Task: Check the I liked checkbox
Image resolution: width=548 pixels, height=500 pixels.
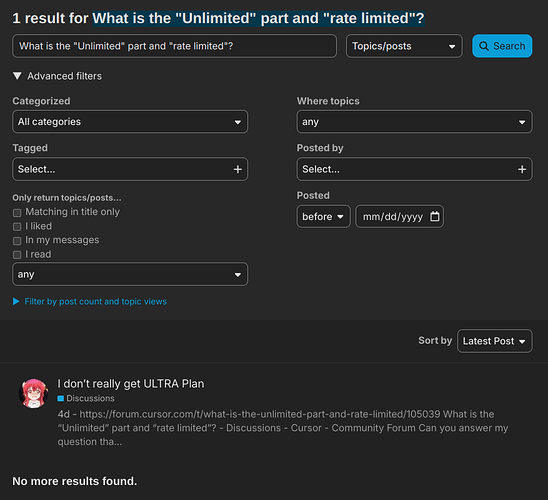Action: tap(17, 227)
